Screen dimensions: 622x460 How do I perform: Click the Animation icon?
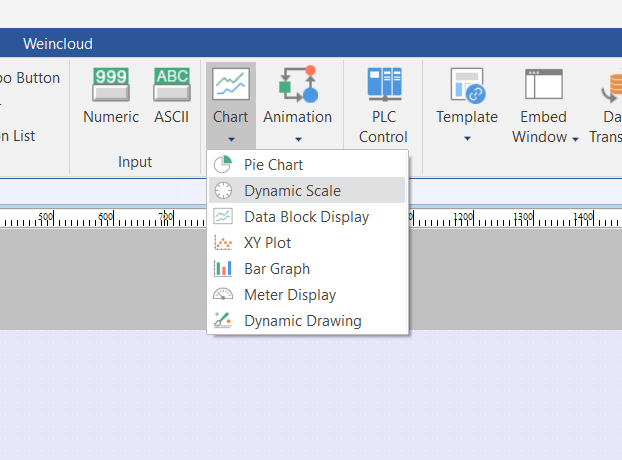(297, 85)
